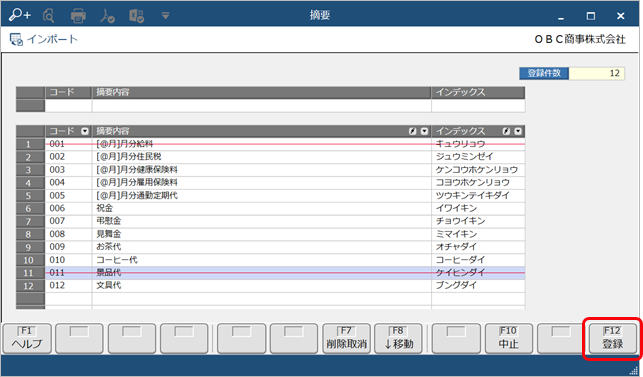Click the OBC商事株式会社 company name
Screen dimensions: 643x377
[x=580, y=39]
